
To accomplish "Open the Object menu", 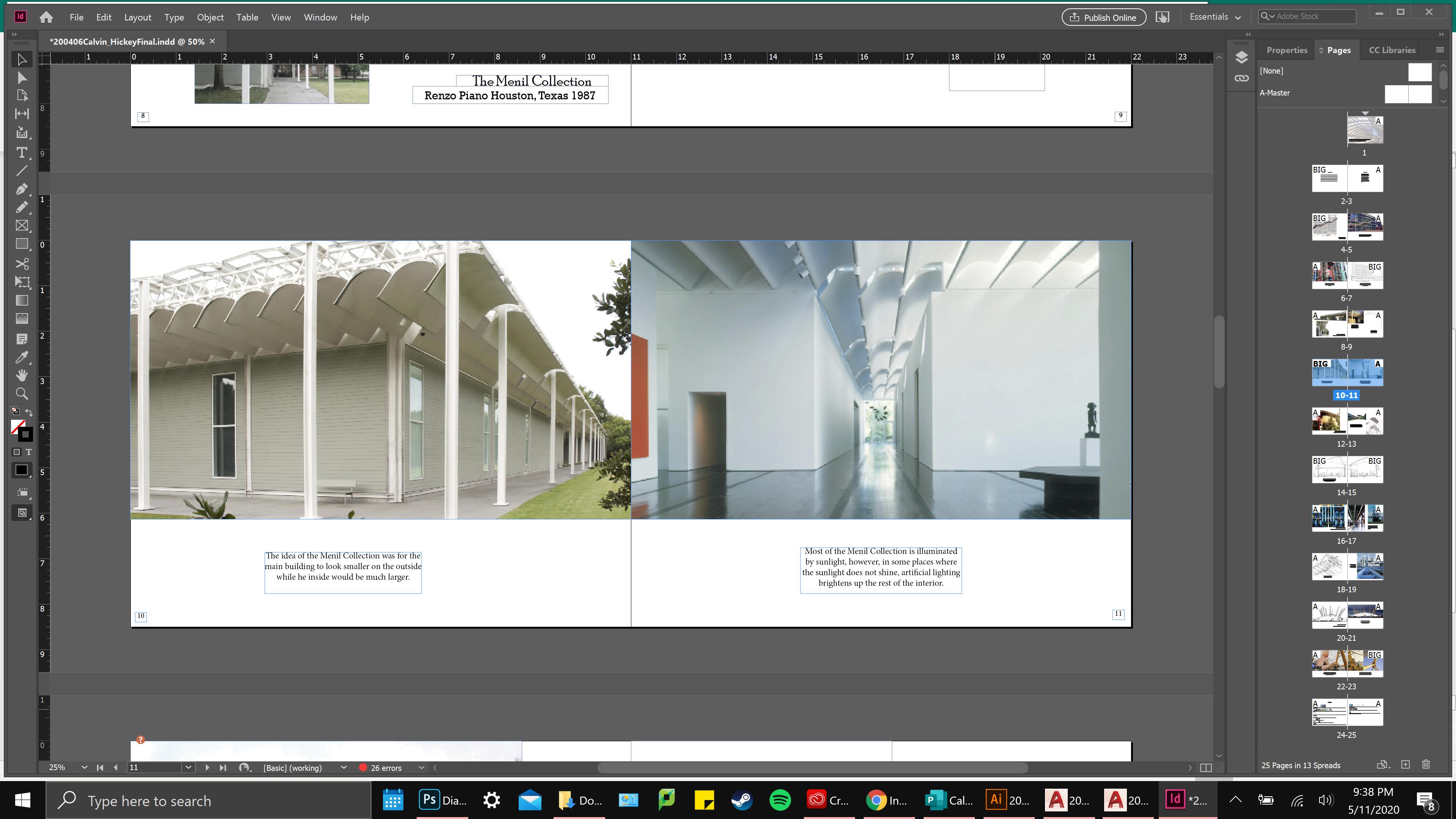I will 210,17.
